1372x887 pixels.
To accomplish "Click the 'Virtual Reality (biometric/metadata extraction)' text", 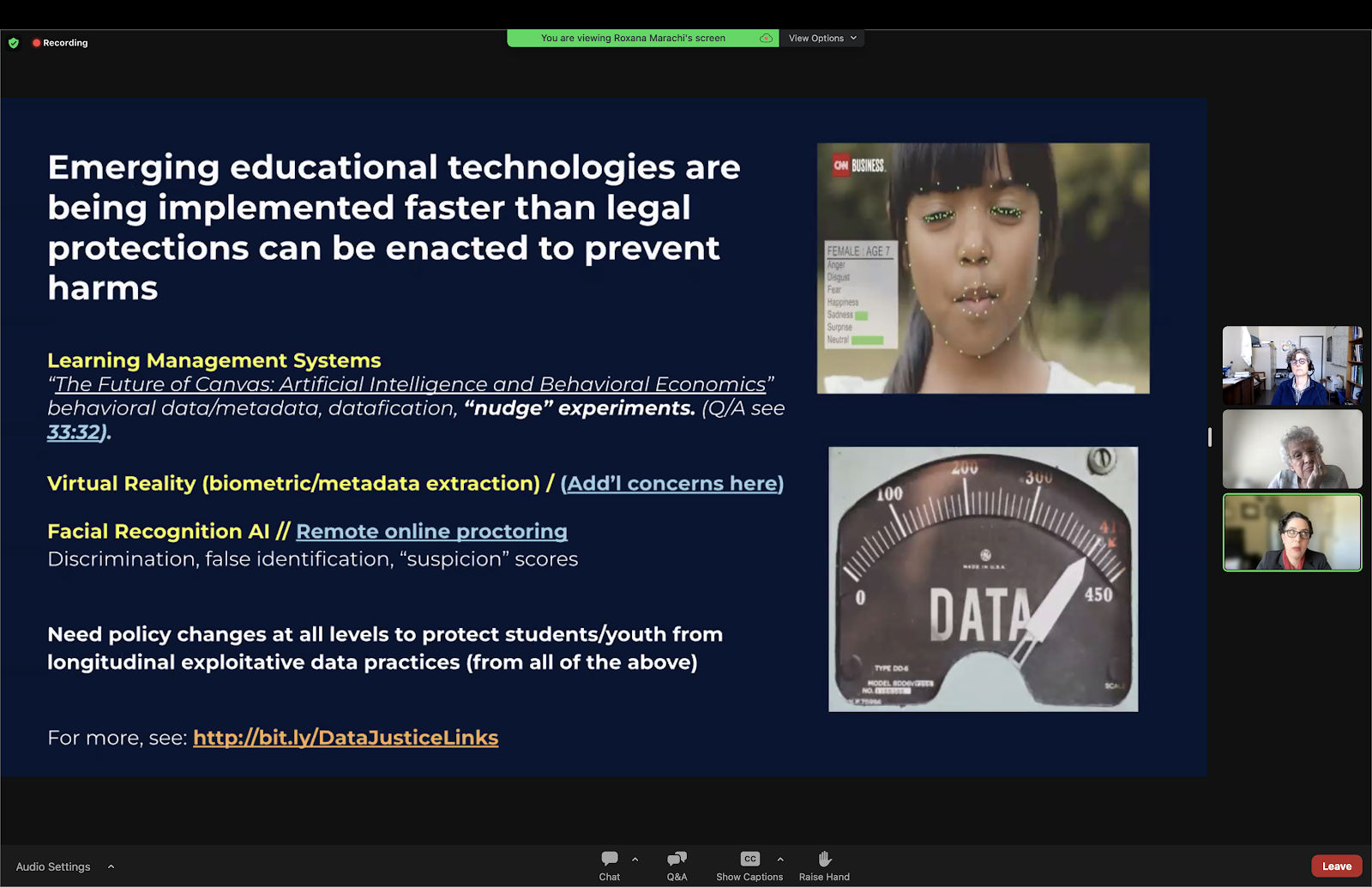I will (x=294, y=484).
